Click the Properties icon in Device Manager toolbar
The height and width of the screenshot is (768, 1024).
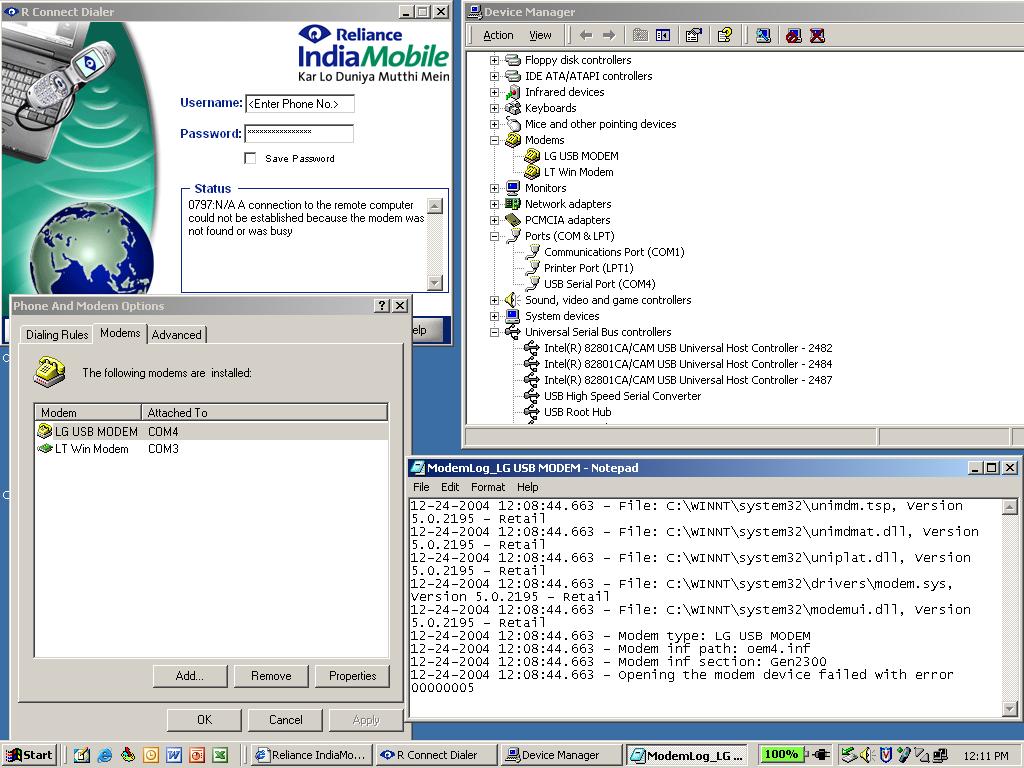(693, 35)
